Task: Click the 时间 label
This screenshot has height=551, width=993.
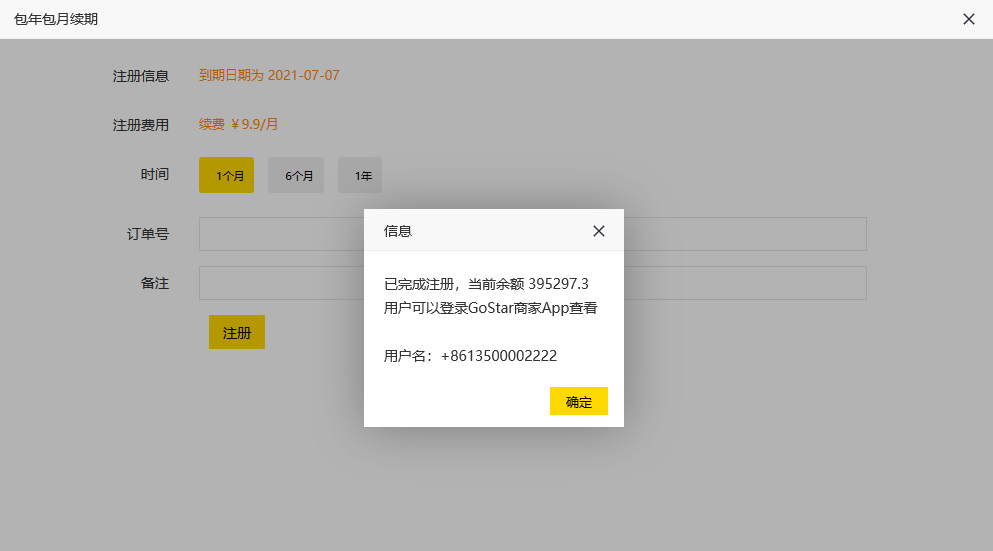Action: tap(155, 174)
